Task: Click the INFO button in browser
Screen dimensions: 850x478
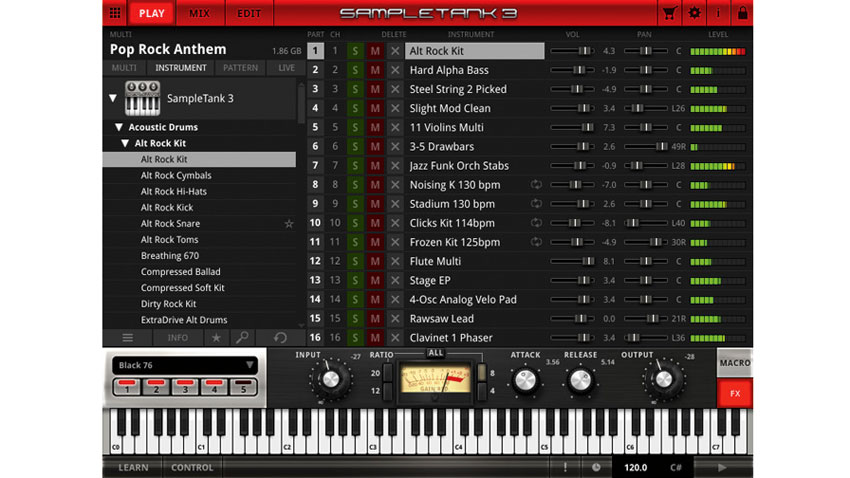Action: click(x=177, y=338)
